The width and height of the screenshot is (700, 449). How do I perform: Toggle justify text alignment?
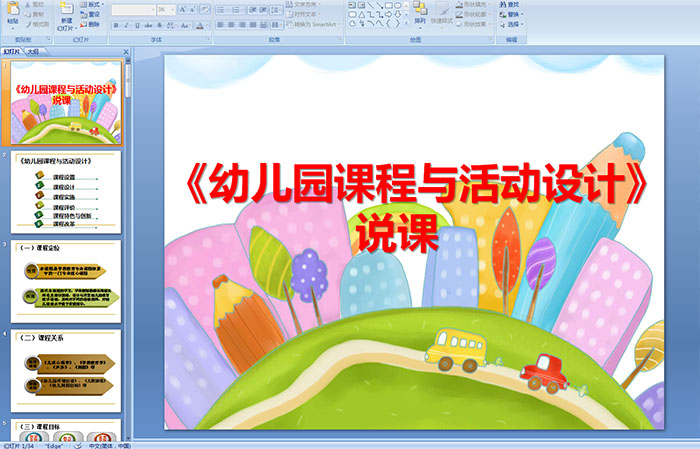(253, 25)
